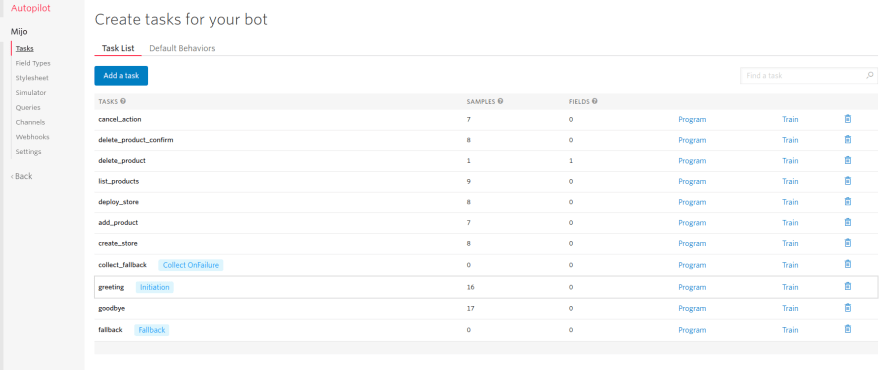Image resolution: width=880 pixels, height=370 pixels.
Task: Click the Back link in sidebar
Action: (22, 176)
